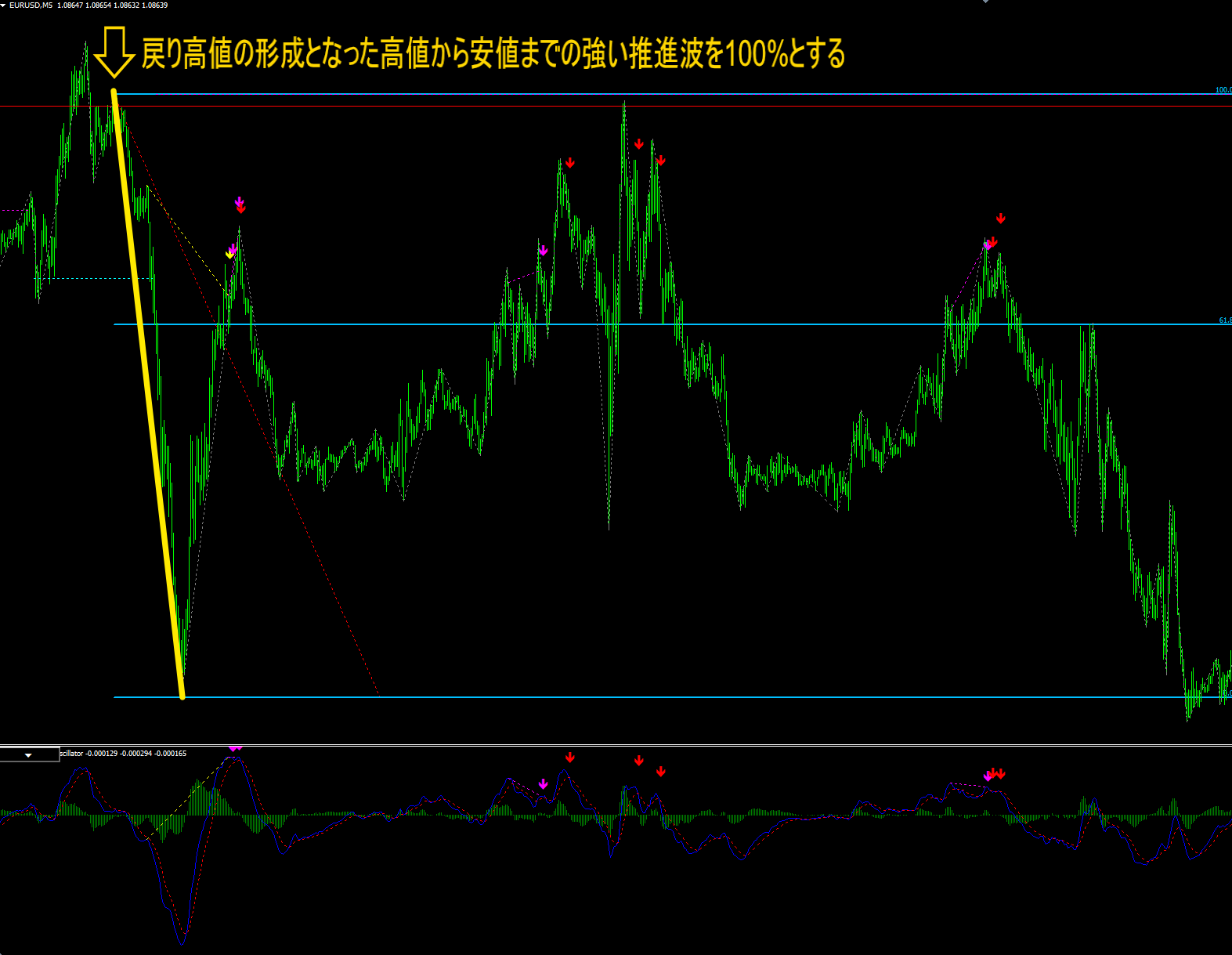Click the first red arrow in the oscillator panel
The image size is (1232, 955).
tap(570, 758)
